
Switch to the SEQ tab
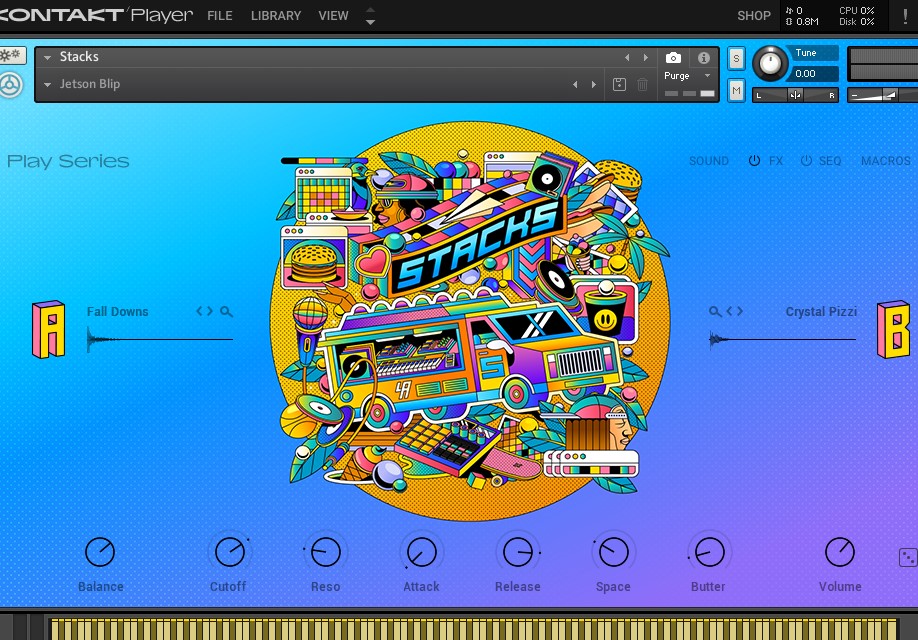click(x=830, y=160)
